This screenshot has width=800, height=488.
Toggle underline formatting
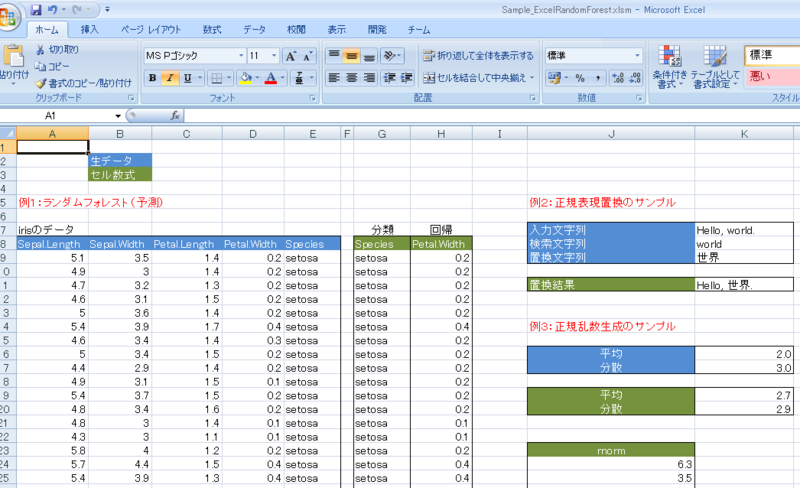187,78
